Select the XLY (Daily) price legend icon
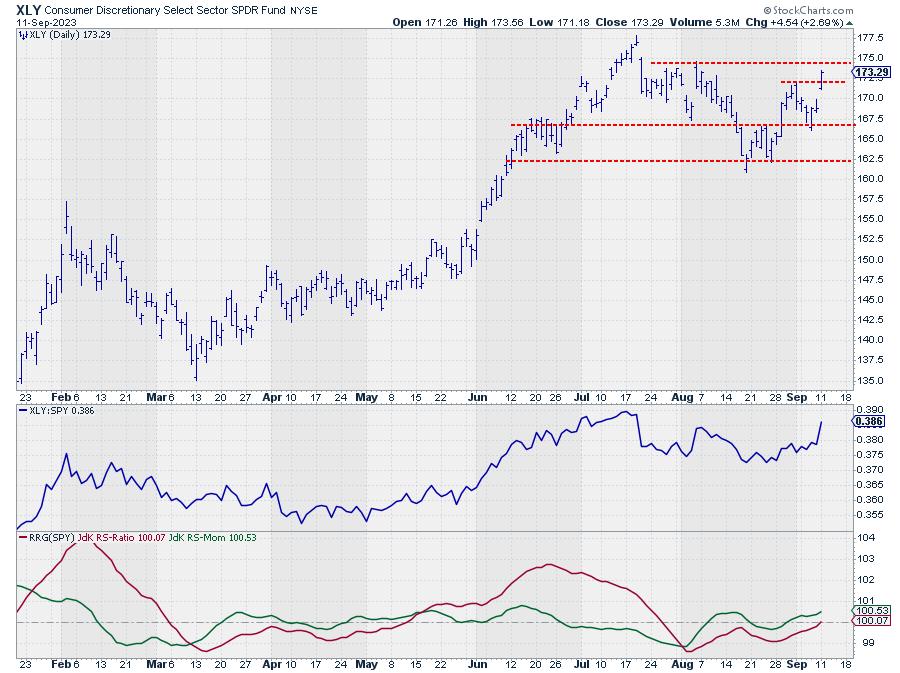 pyautogui.click(x=22, y=35)
